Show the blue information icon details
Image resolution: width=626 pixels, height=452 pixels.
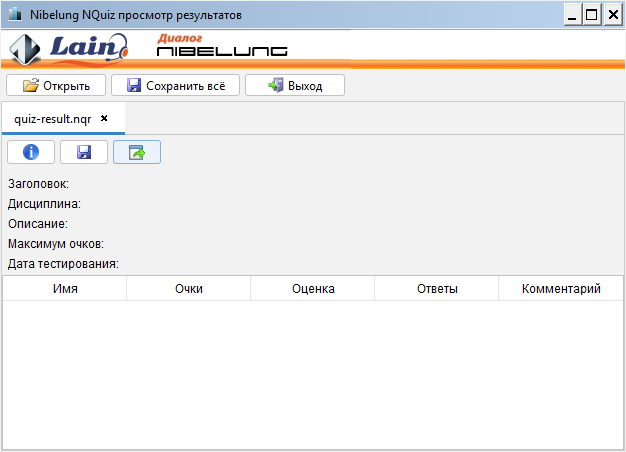click(31, 152)
